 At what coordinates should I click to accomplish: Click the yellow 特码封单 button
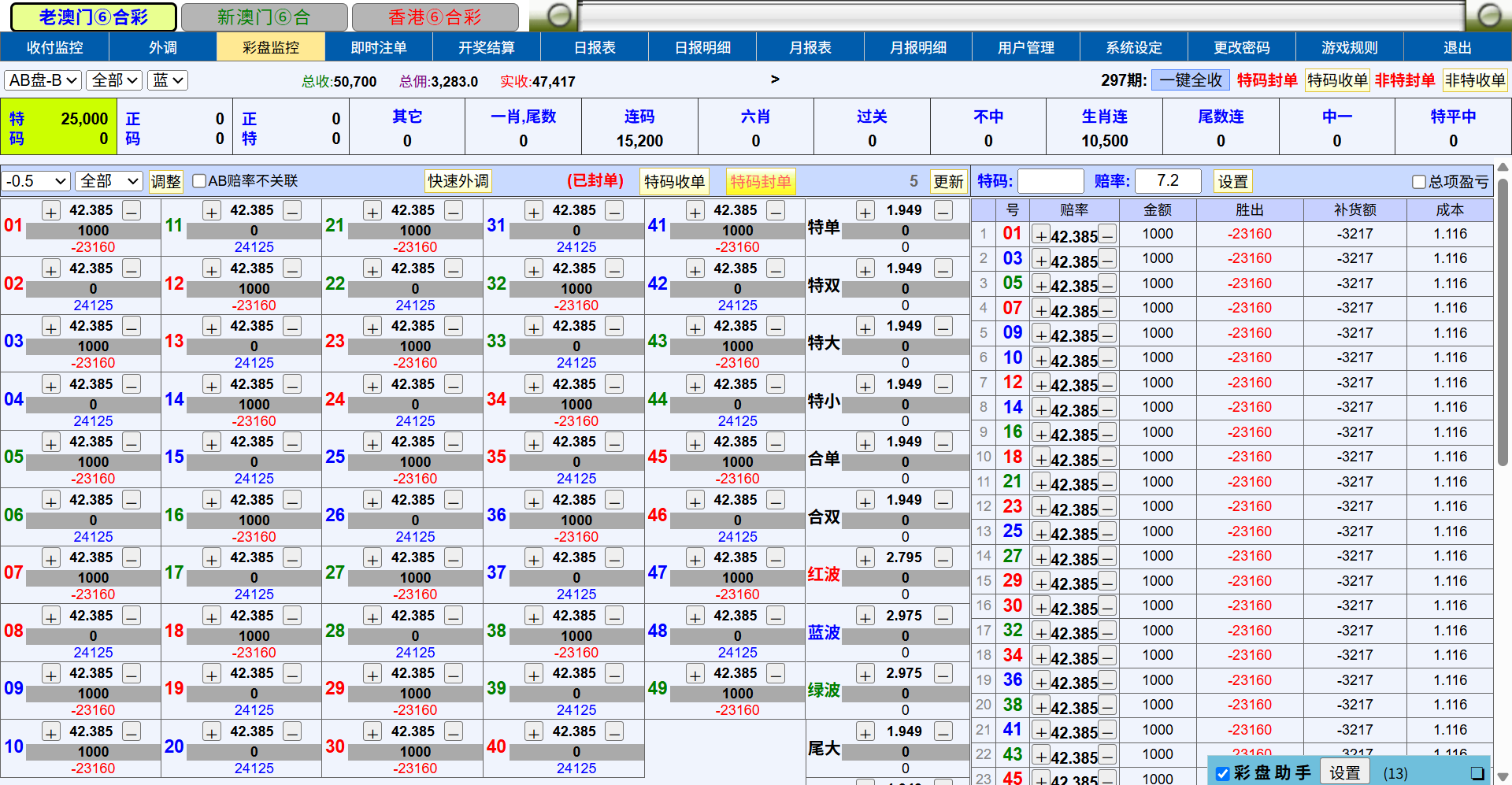[760, 182]
